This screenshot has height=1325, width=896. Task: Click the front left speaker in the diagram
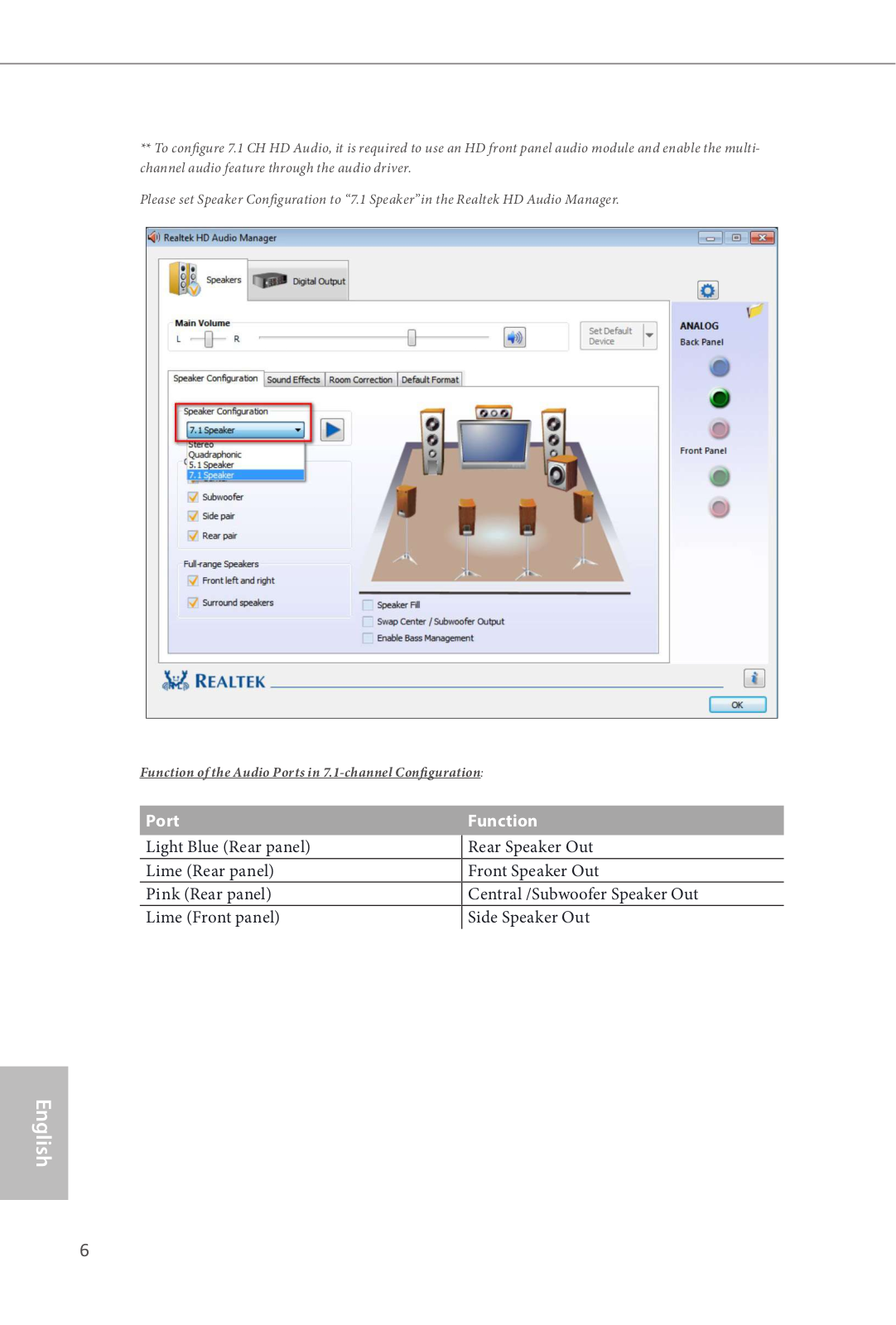coord(432,441)
